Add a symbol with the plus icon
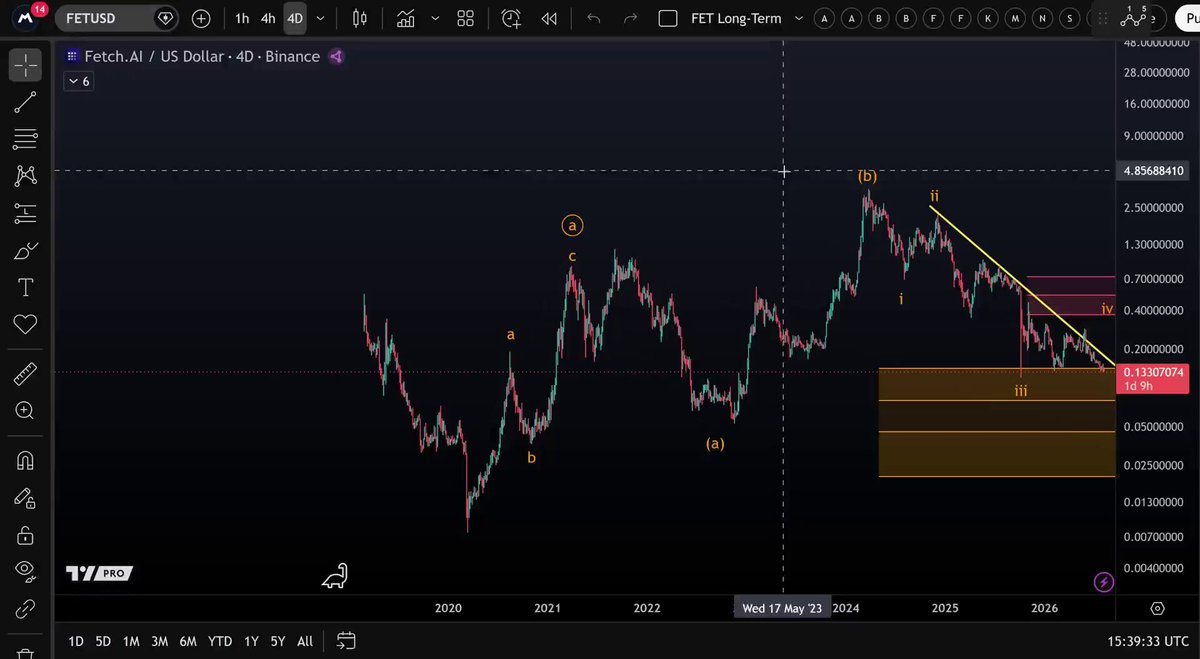The width and height of the screenshot is (1200, 659). (201, 18)
